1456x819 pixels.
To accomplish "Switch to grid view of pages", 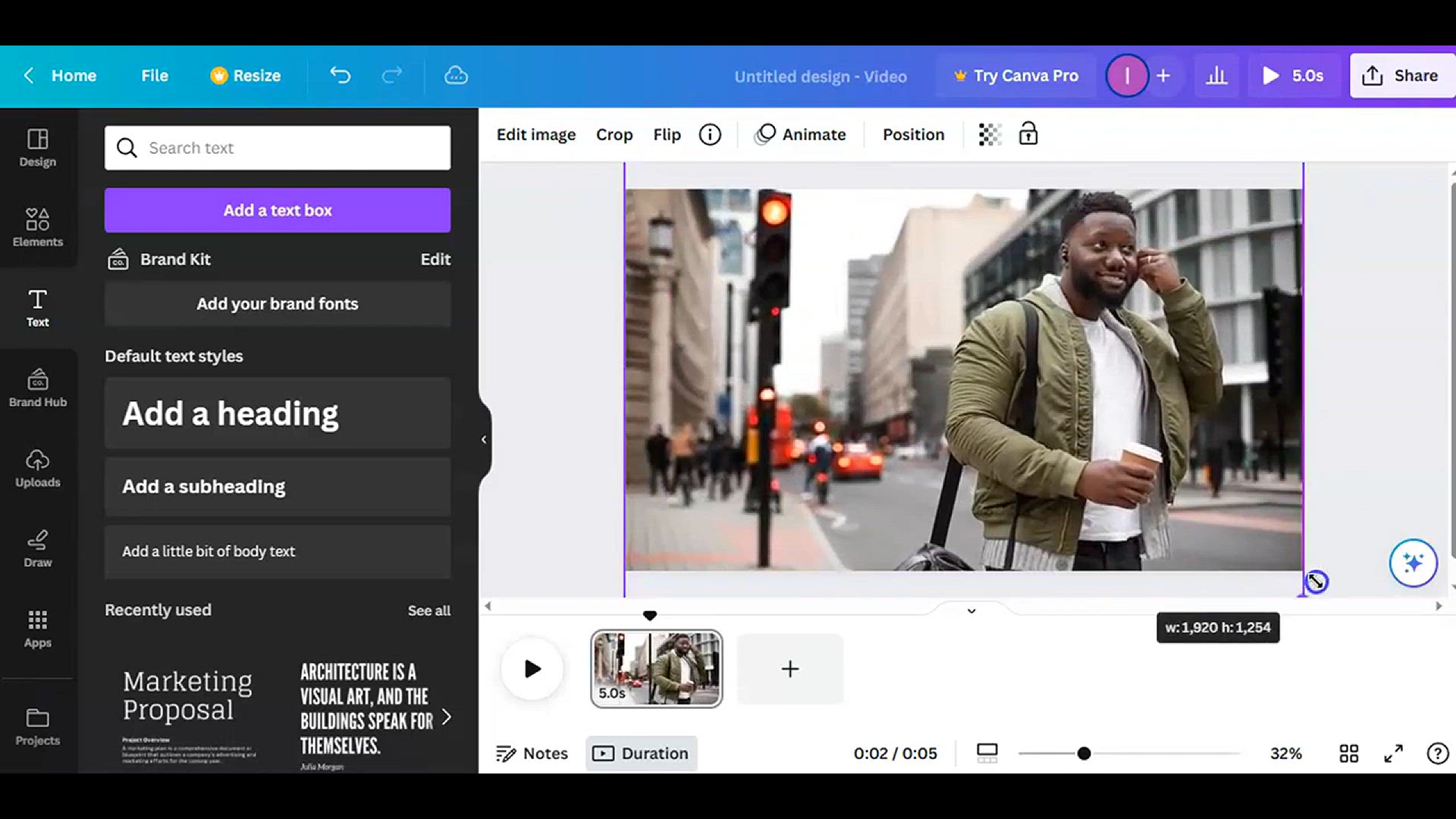I will click(x=1348, y=753).
